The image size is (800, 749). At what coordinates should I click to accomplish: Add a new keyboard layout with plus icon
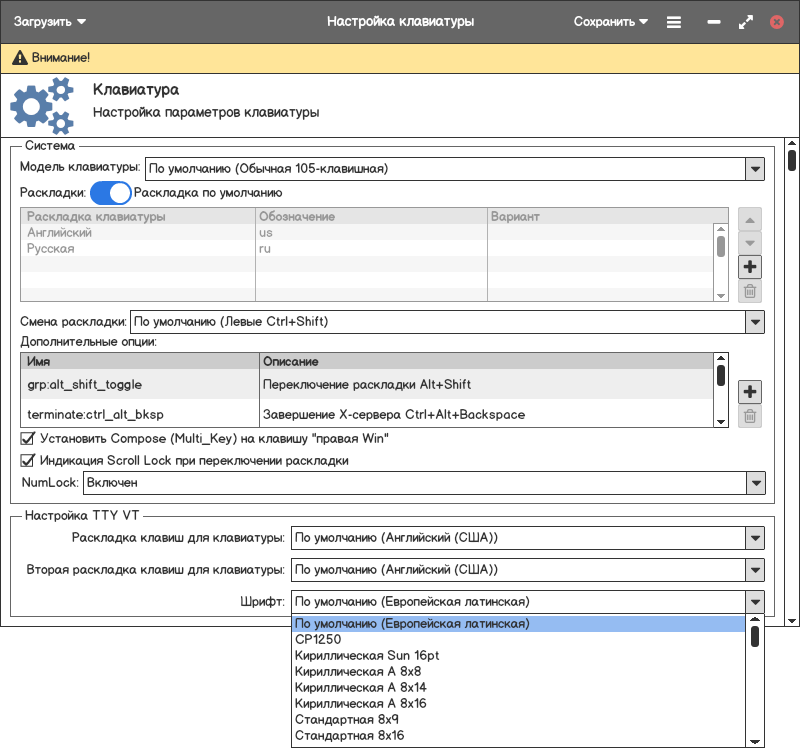tap(750, 267)
